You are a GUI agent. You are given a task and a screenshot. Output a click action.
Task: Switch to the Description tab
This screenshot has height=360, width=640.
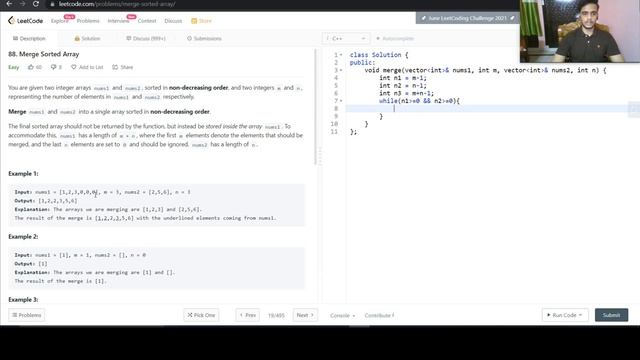tap(29, 38)
